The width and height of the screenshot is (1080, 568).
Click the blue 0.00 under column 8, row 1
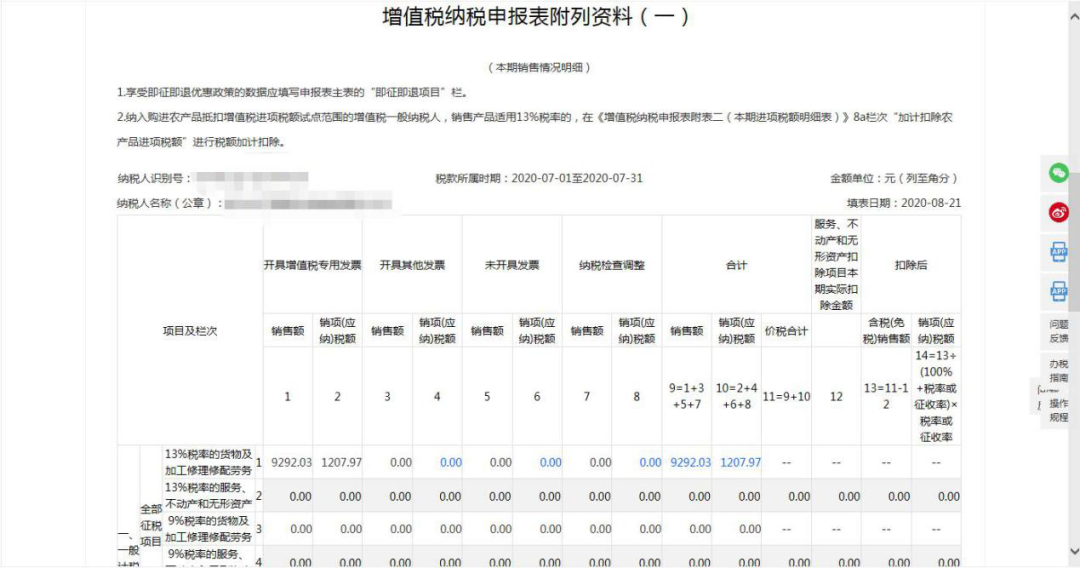[650, 463]
